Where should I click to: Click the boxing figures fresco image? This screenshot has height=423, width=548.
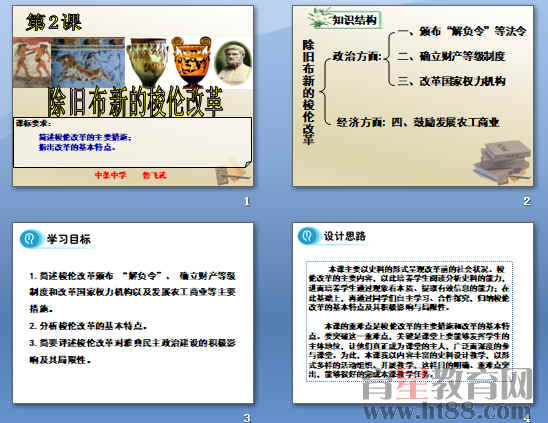tap(32, 62)
